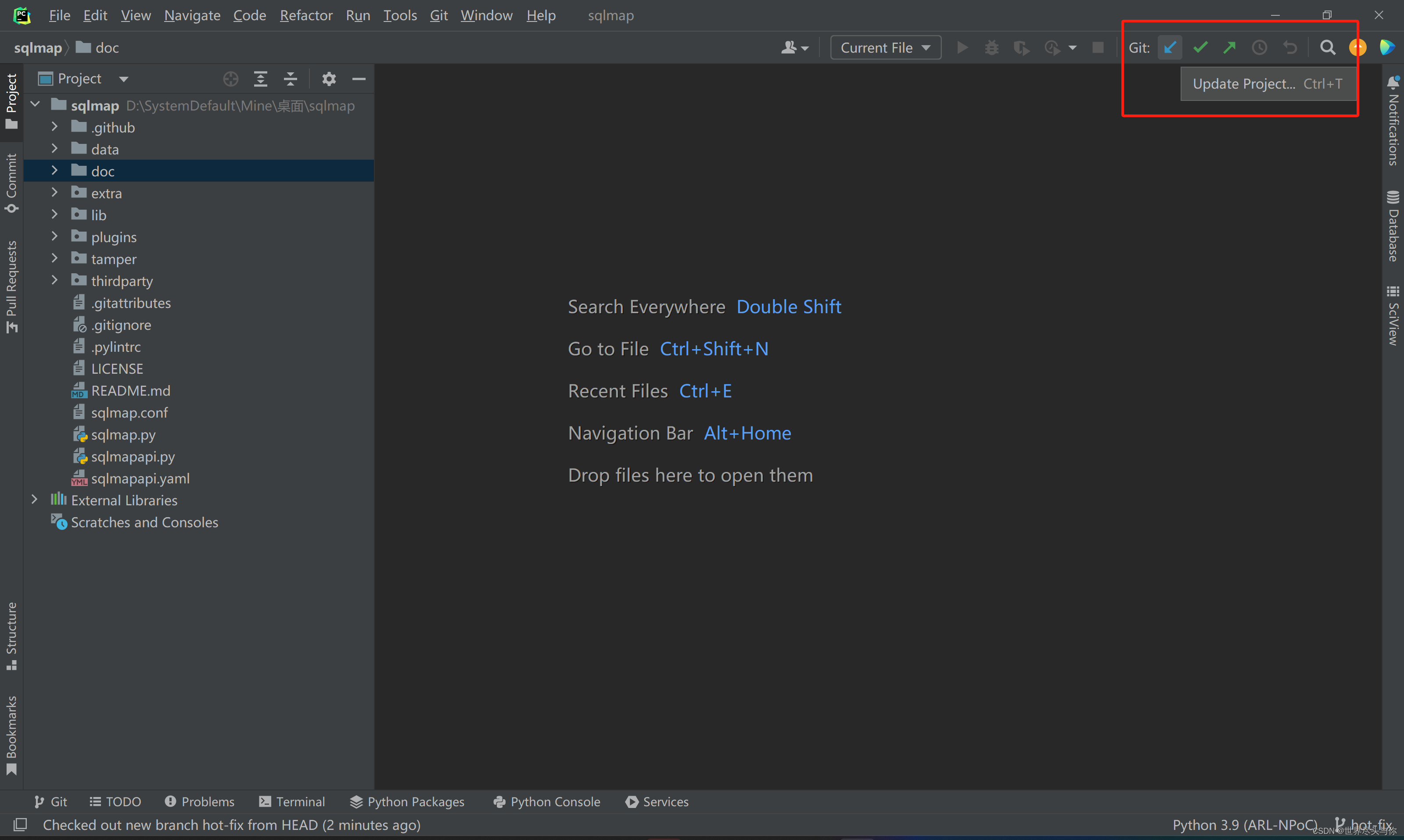The image size is (1404, 840).
Task: Click sqlmap breadcrumb in navigation bar
Action: tap(38, 47)
